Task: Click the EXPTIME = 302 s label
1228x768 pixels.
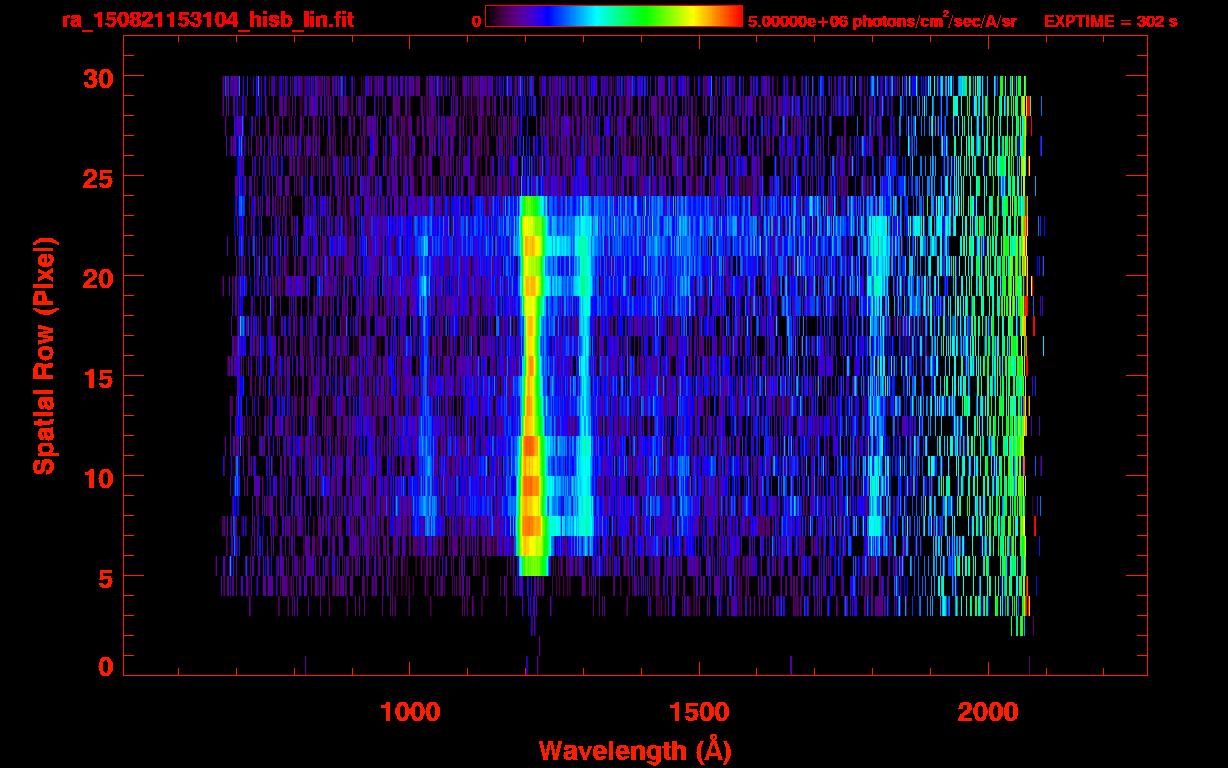Action: 1110,21
